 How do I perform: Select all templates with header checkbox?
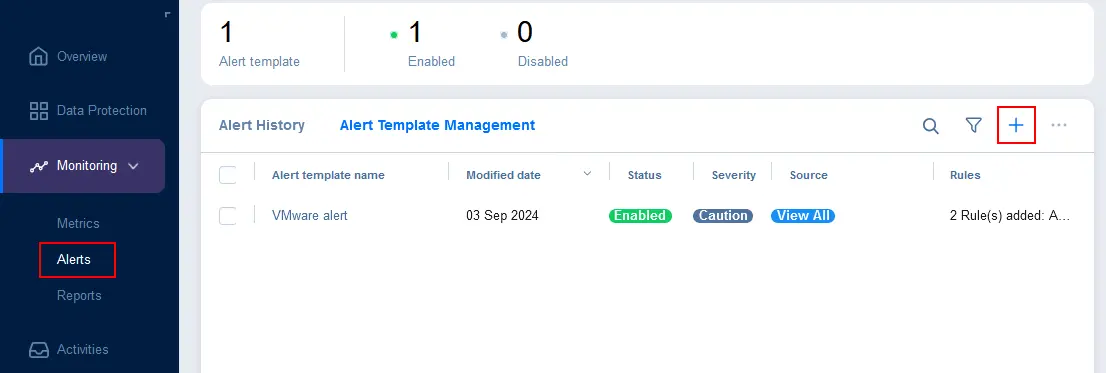pos(228,175)
